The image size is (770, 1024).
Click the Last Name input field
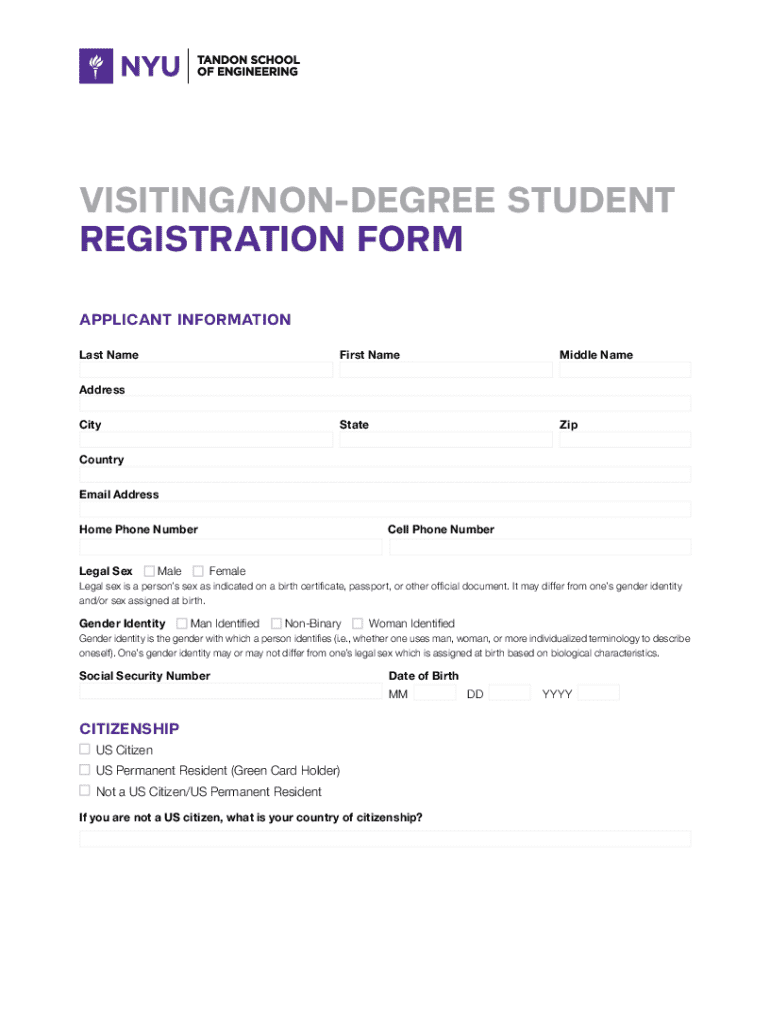pos(206,370)
